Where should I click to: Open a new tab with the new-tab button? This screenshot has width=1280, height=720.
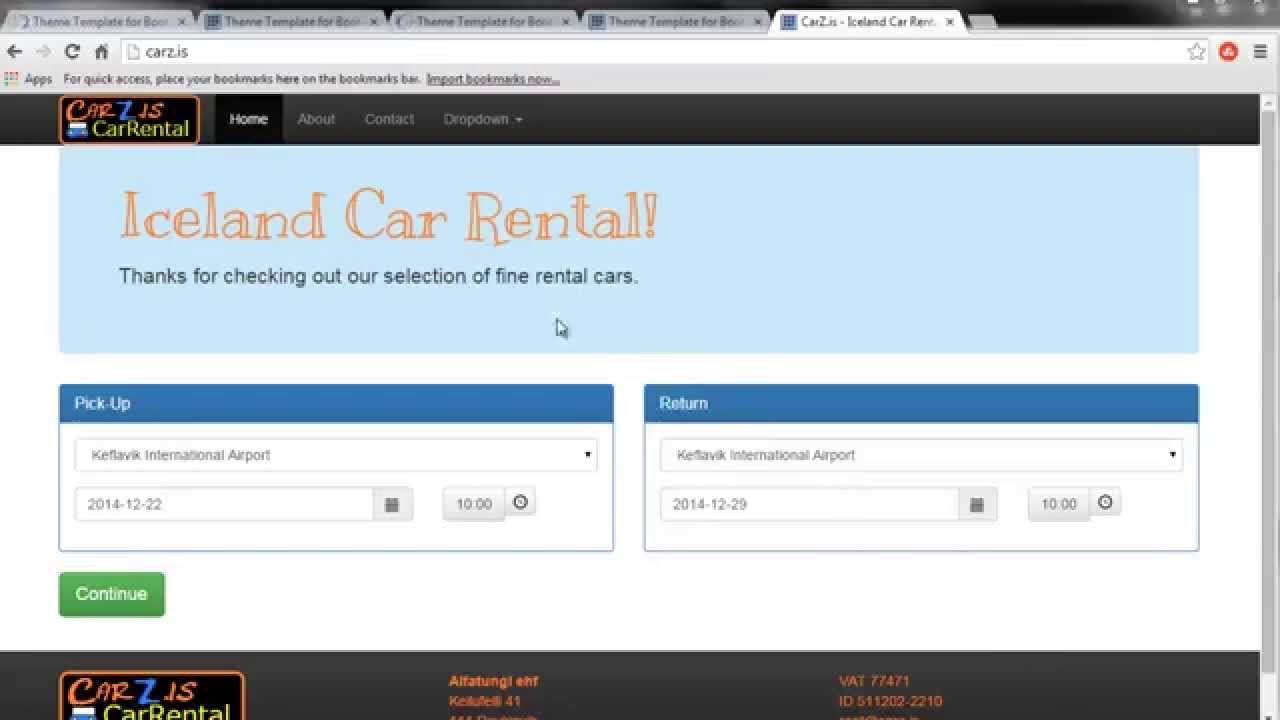tap(982, 22)
